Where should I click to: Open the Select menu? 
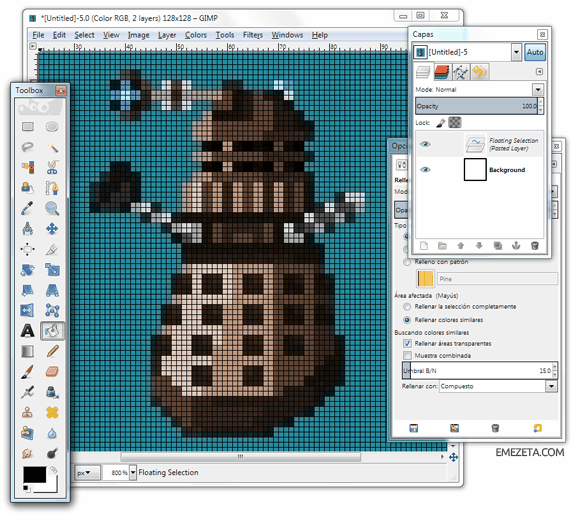pos(84,35)
